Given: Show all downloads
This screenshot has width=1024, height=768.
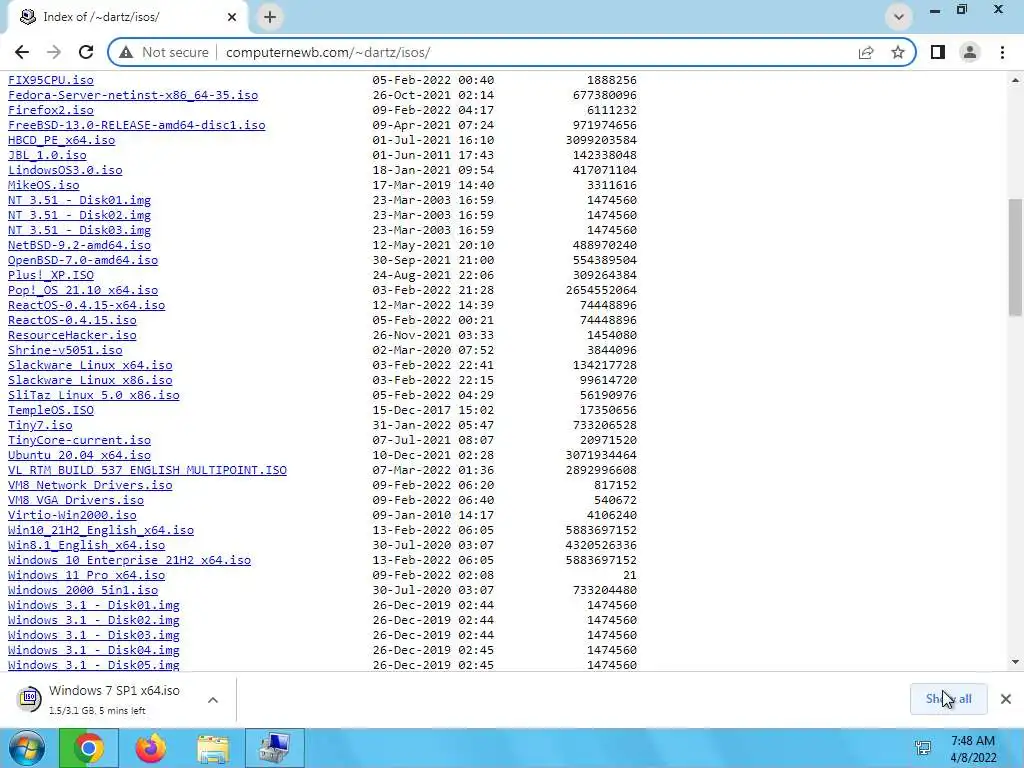Looking at the screenshot, I should (x=948, y=699).
